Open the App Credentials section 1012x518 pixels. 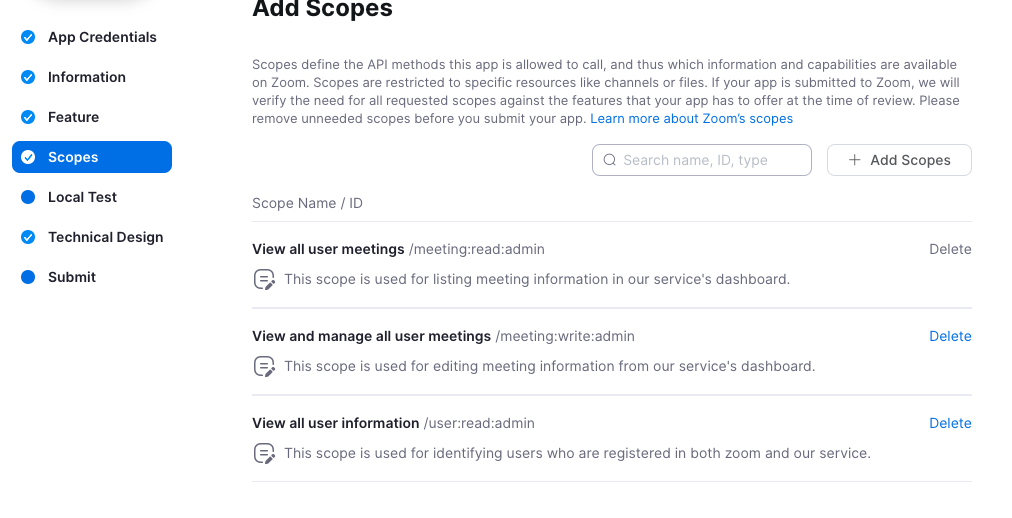pos(102,37)
